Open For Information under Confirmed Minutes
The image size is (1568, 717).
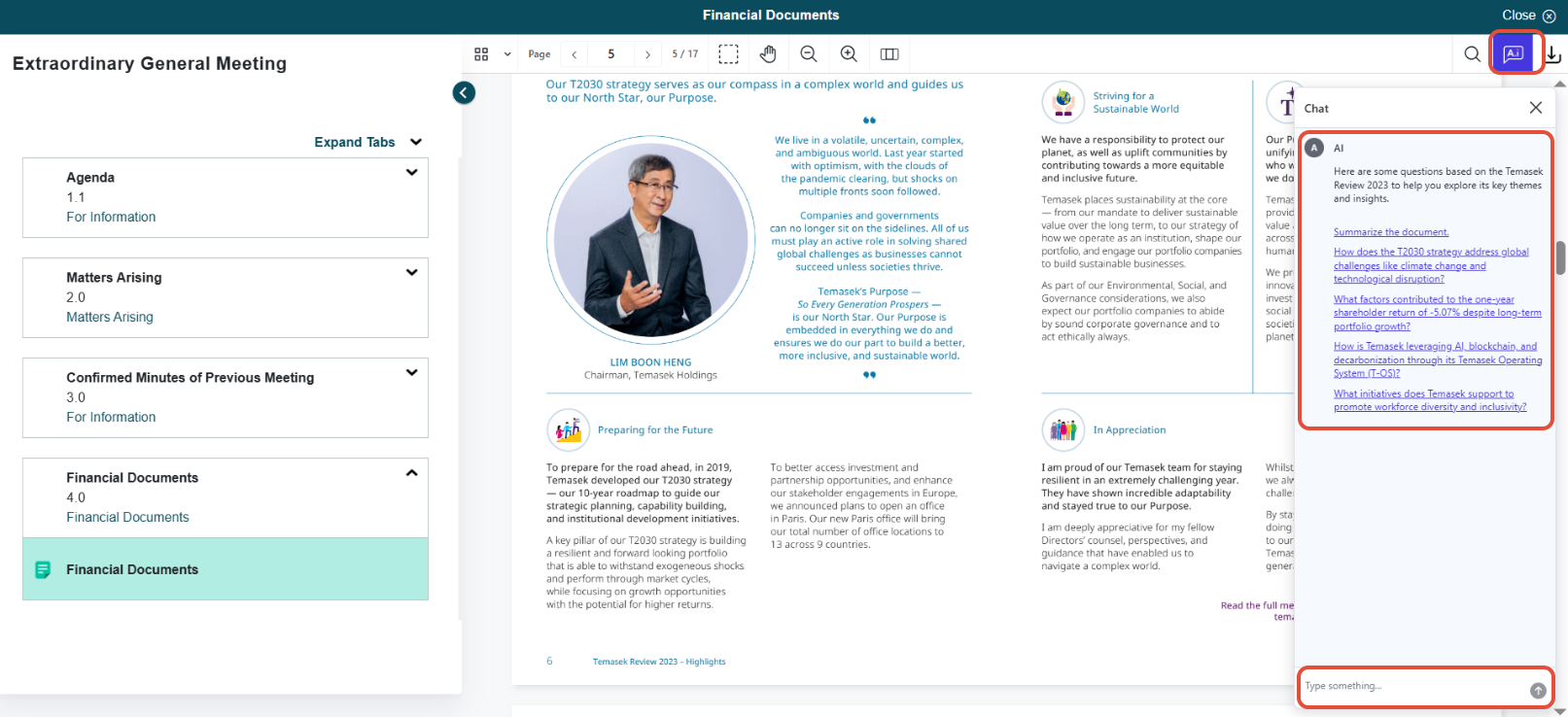(x=111, y=417)
